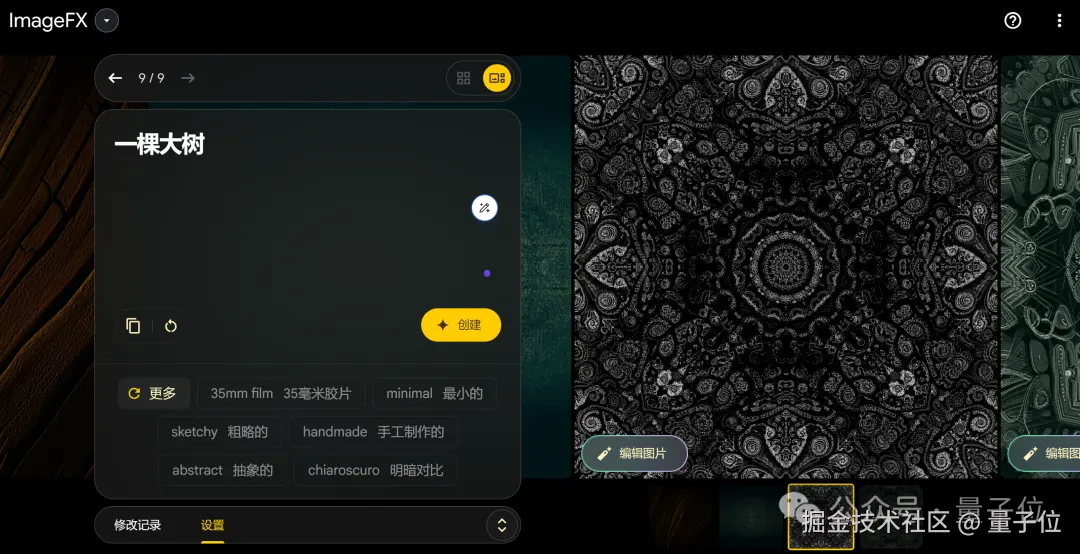Go back to the previous prompt arrow

115,78
